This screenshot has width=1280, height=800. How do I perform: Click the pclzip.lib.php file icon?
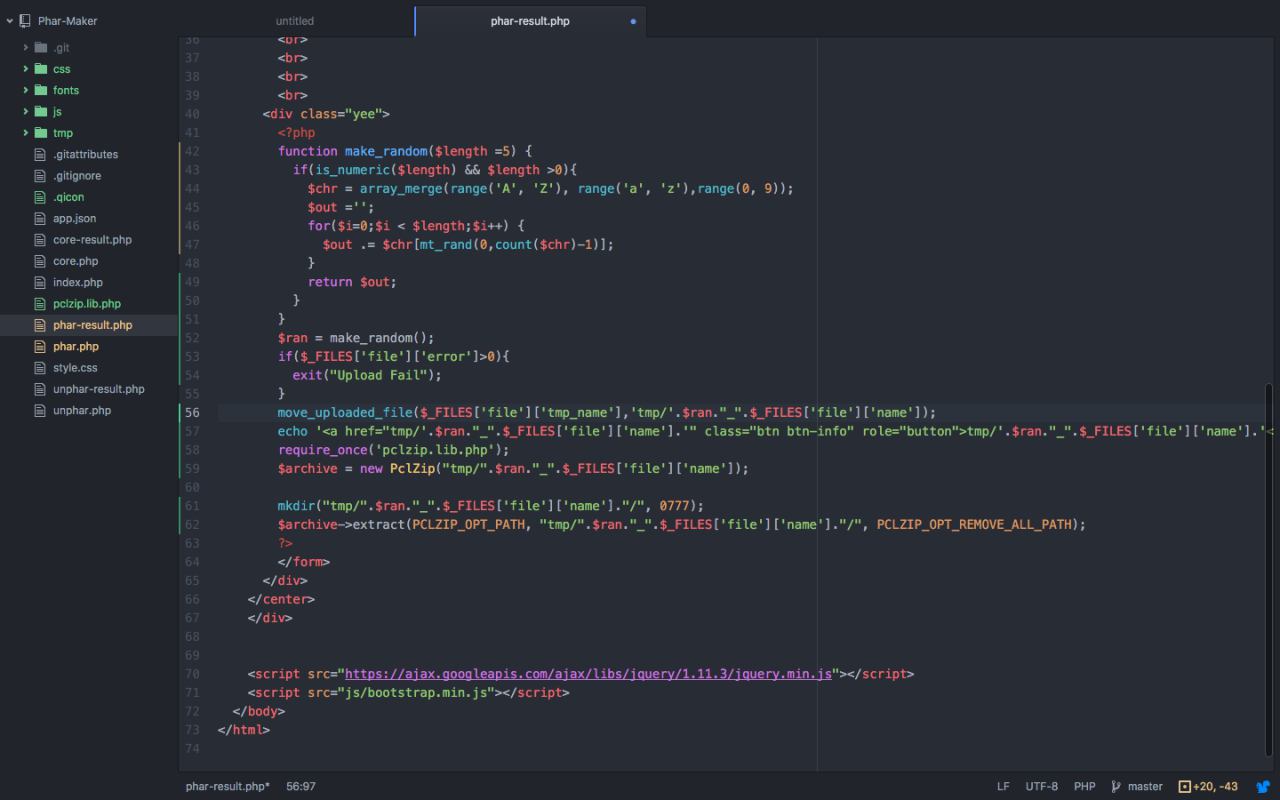click(x=41, y=304)
